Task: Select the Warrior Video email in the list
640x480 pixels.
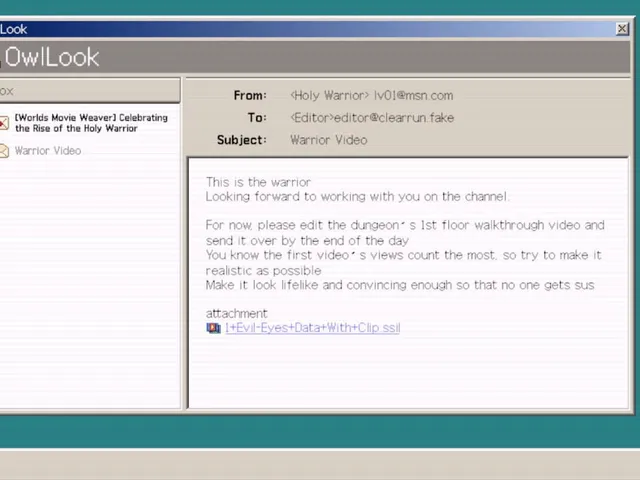Action: click(x=90, y=151)
